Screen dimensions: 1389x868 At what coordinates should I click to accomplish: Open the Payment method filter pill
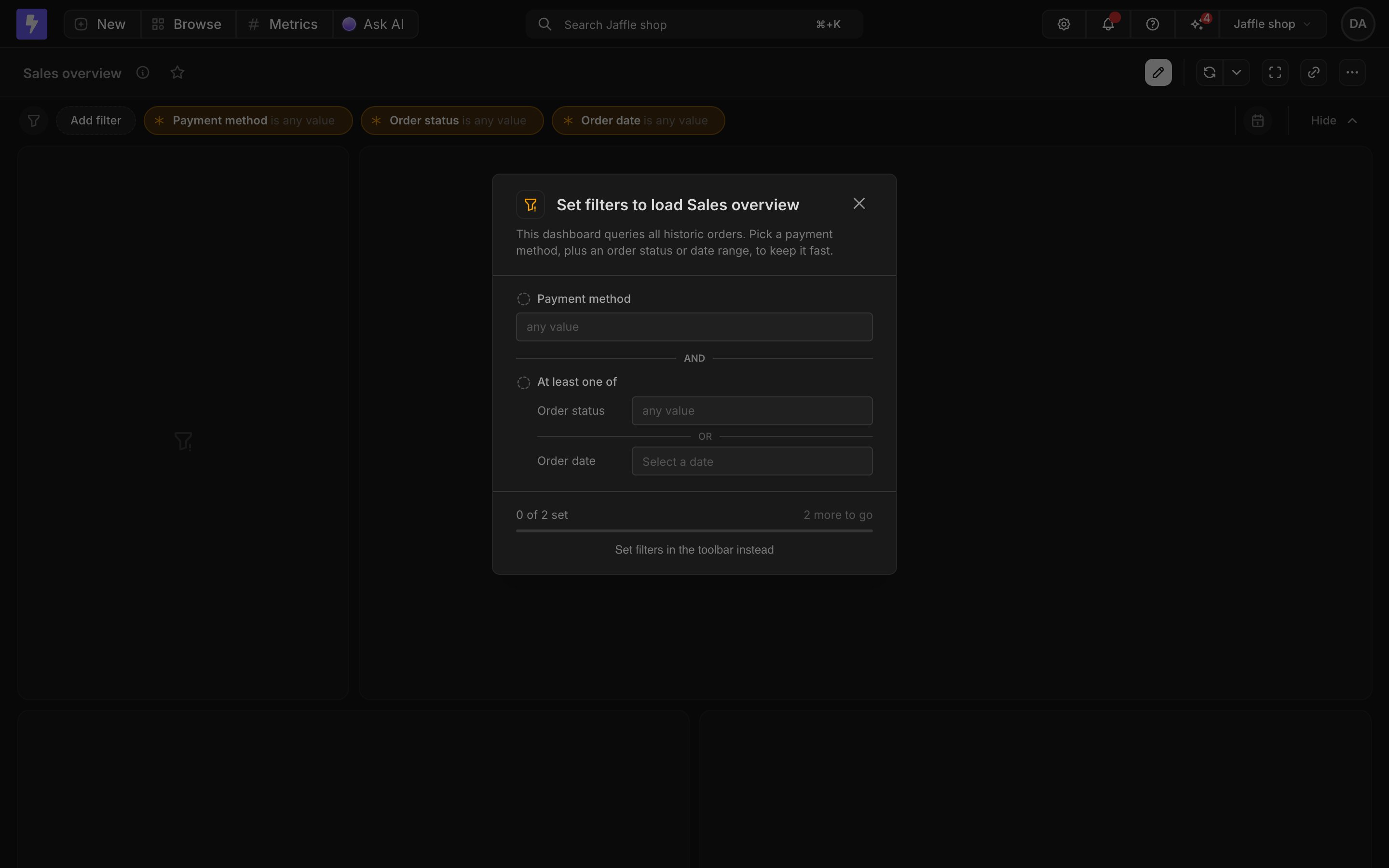click(248, 121)
